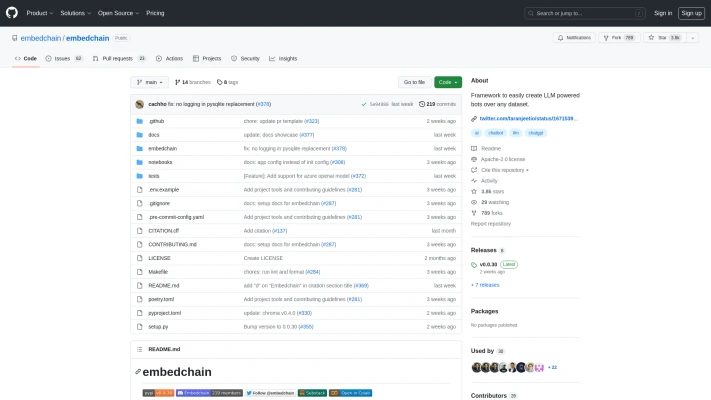Screen dimensions: 711x400
Task: Click the commit history clock icon
Action: (x=422, y=104)
